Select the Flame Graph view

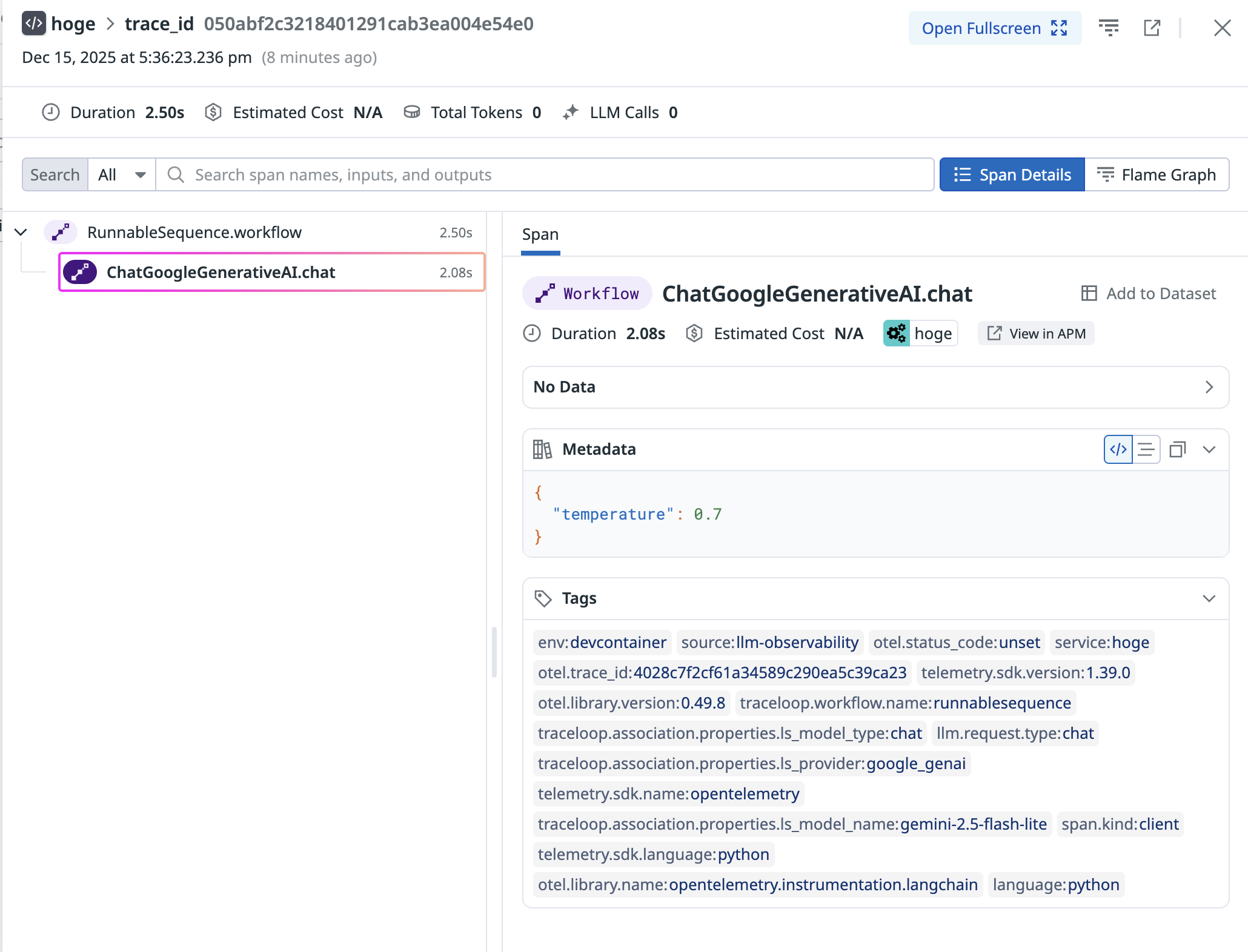click(x=1158, y=174)
